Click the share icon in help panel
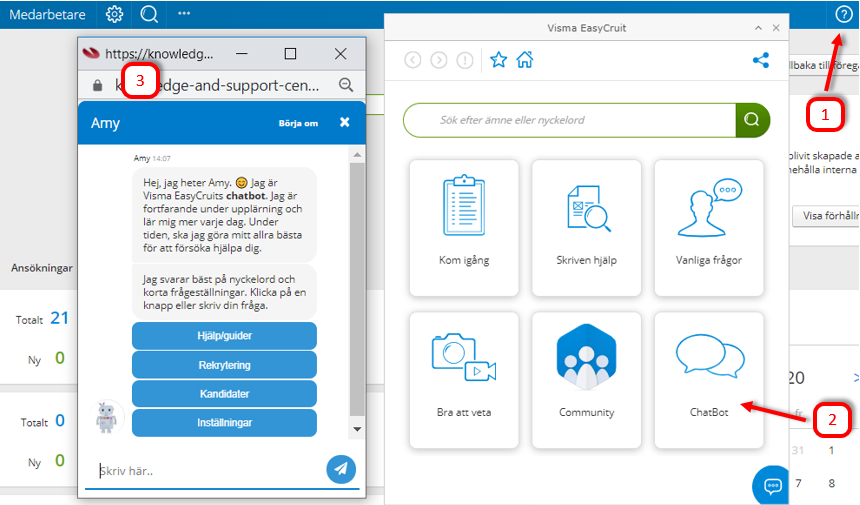 [761, 60]
